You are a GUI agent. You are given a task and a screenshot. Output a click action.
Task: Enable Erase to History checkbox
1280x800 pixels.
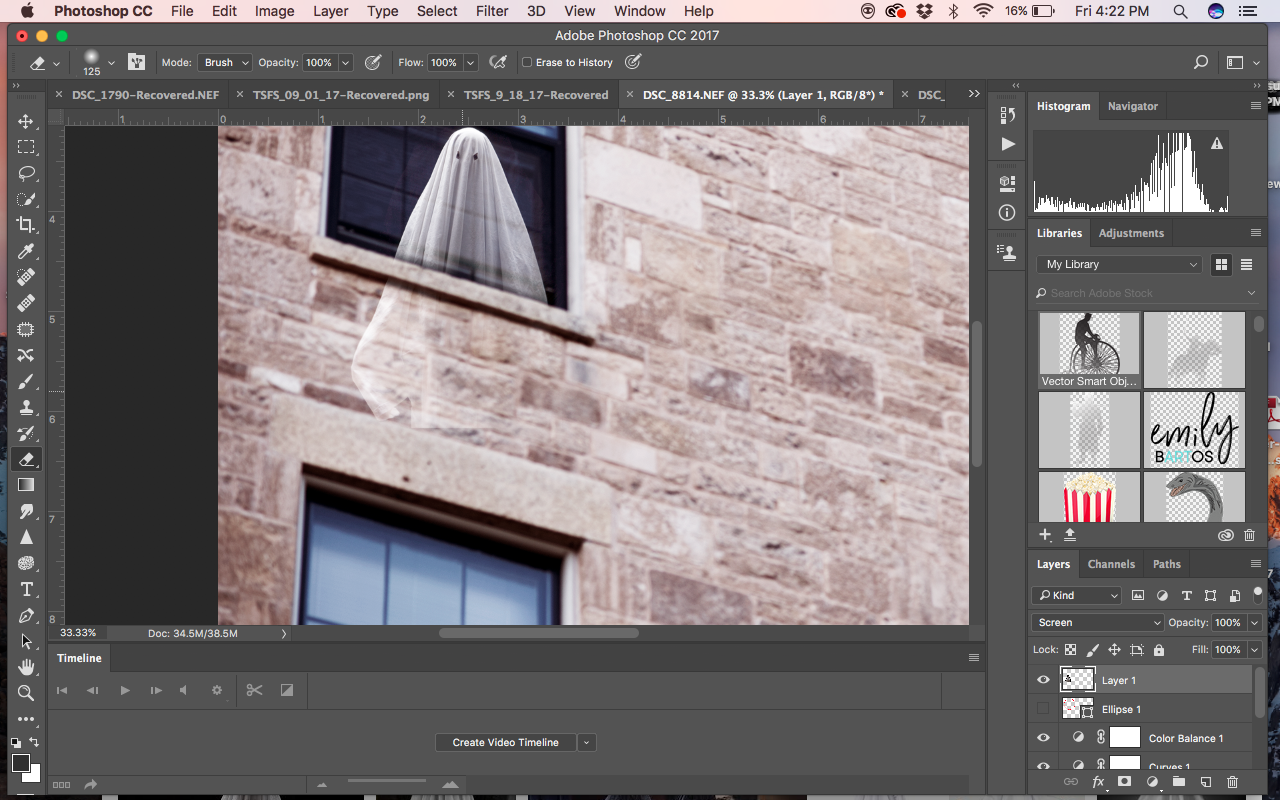527,62
